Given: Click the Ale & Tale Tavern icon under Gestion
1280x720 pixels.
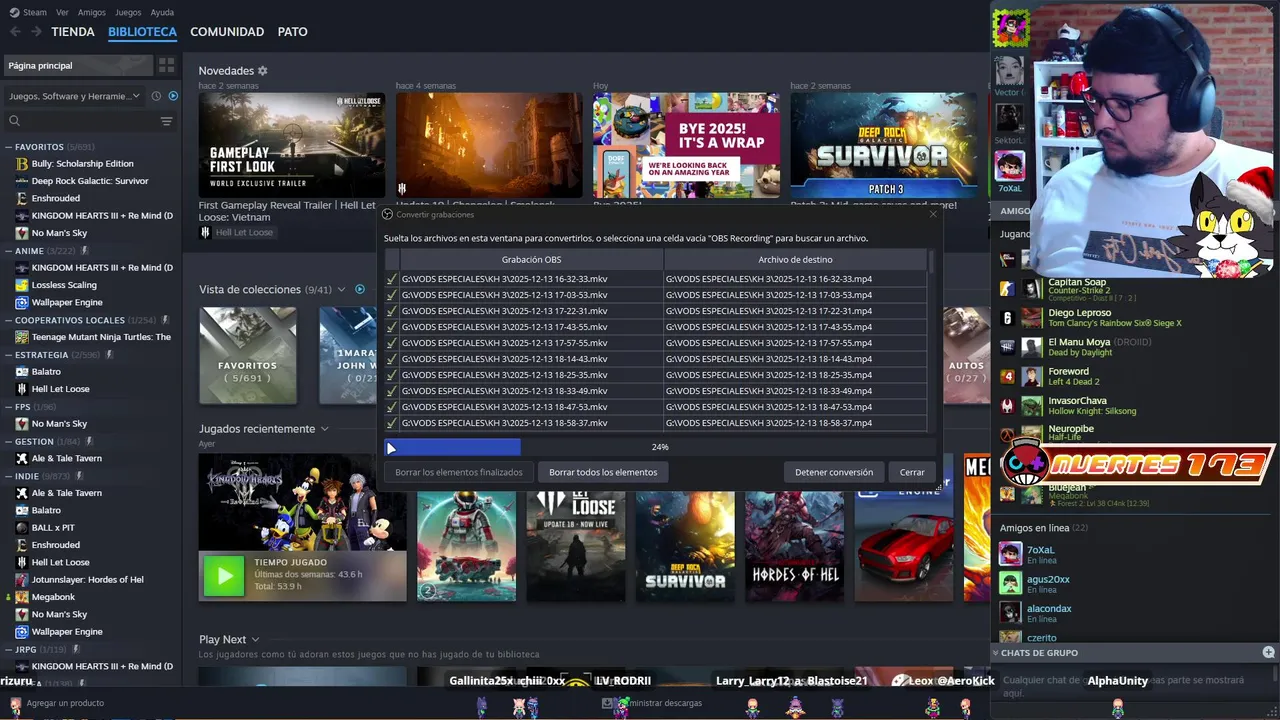Looking at the screenshot, I should (x=22, y=458).
